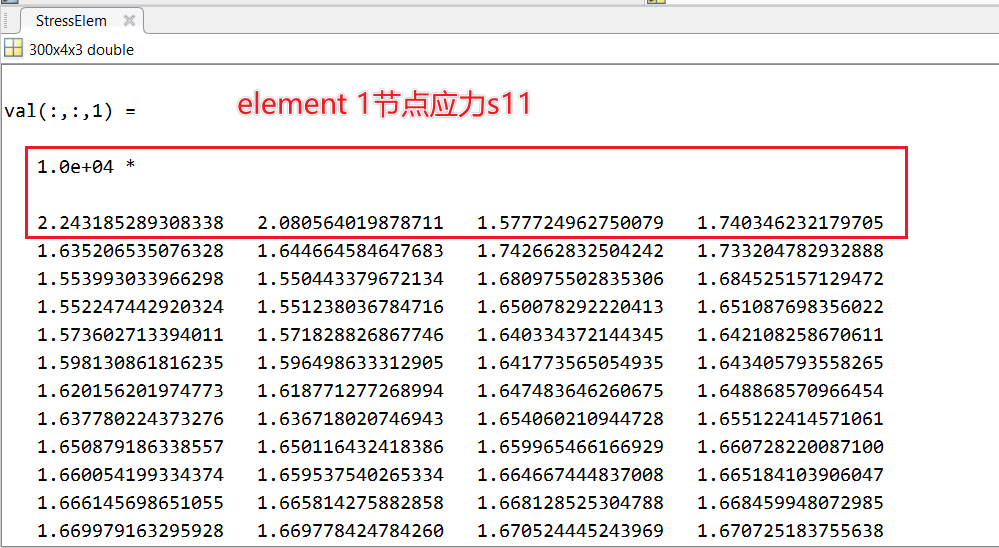Click value 1.668128525304788

coord(570,503)
